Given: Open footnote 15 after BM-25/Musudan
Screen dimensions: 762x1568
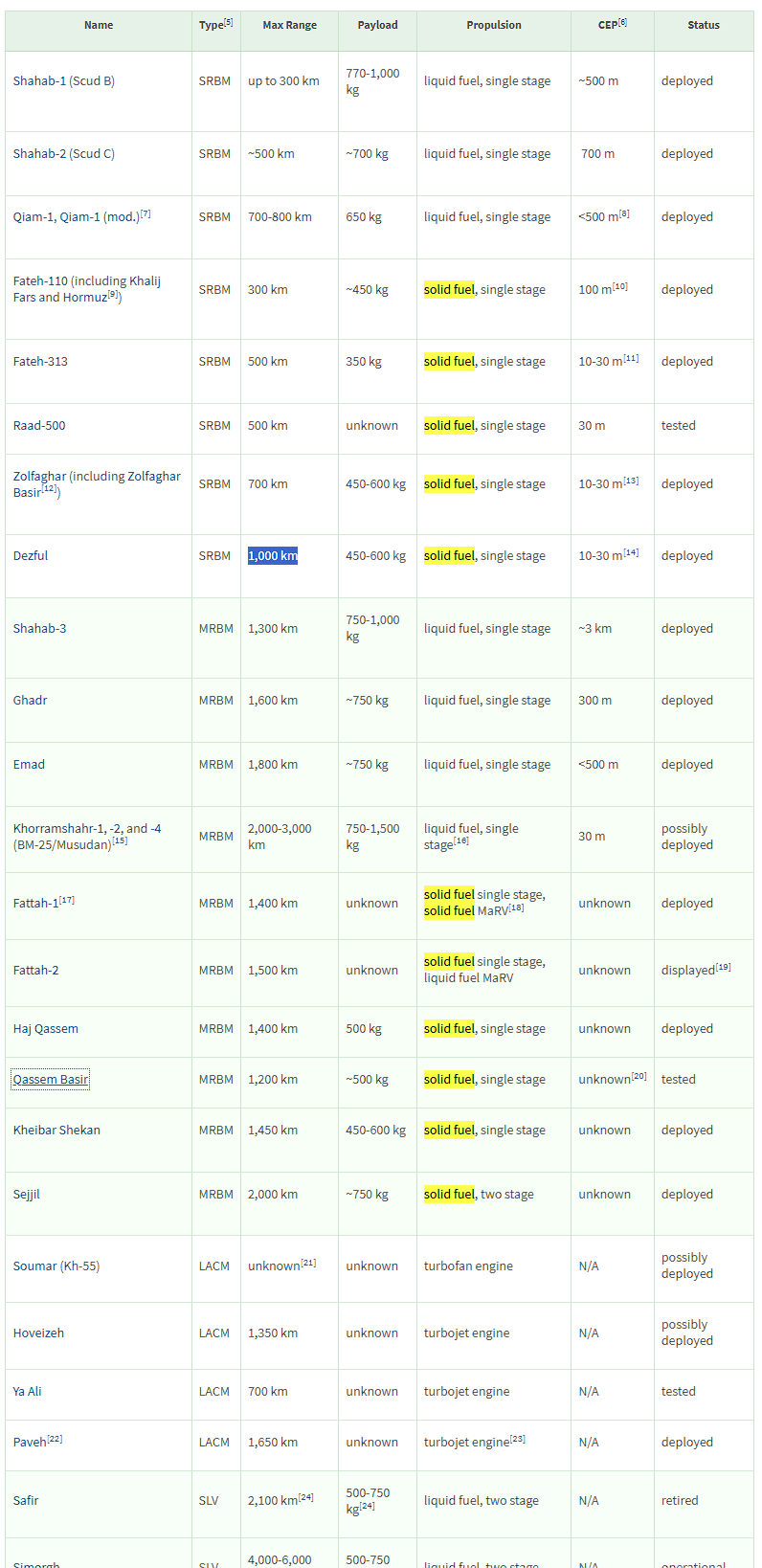Looking at the screenshot, I should pos(120,841).
